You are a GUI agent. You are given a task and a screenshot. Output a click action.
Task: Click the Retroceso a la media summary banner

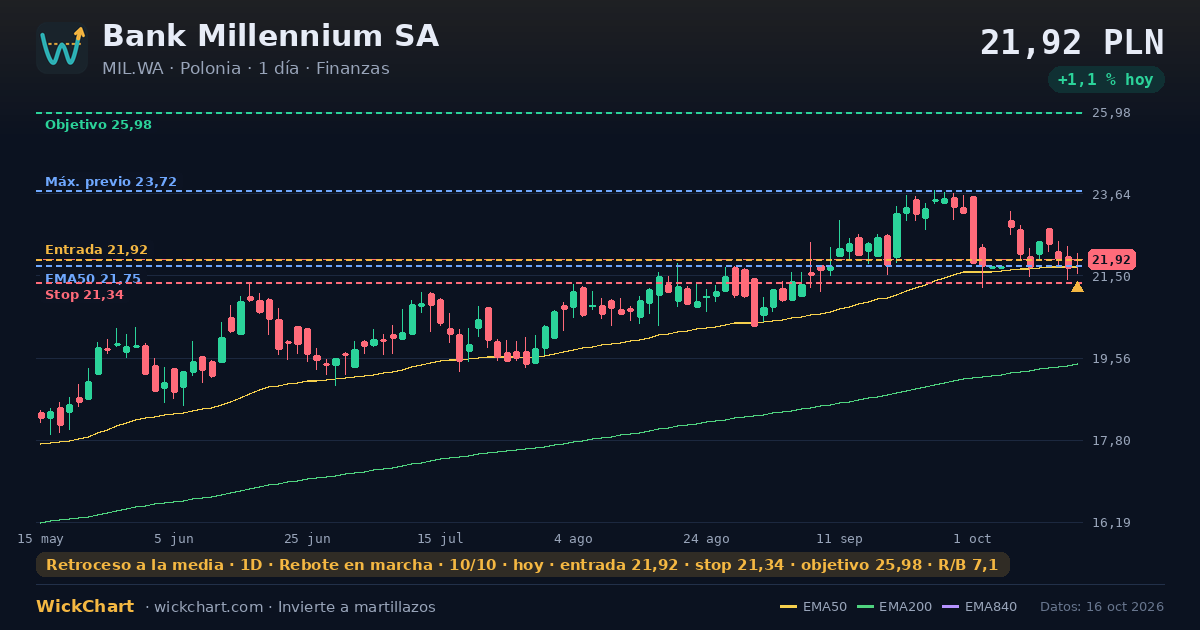522,565
